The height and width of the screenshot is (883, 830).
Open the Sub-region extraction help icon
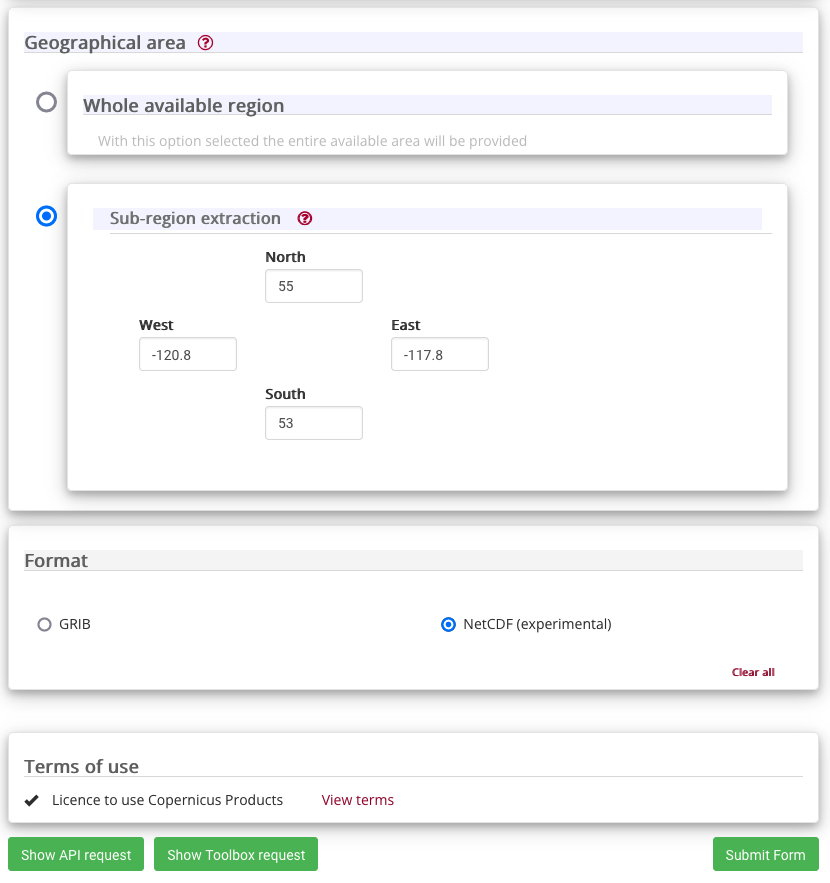tap(305, 218)
